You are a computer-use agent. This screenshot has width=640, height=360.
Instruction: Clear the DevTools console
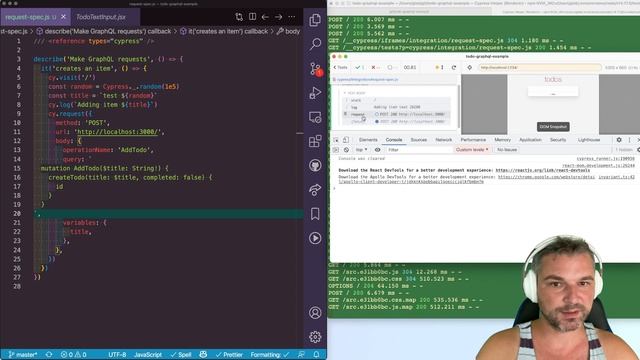coord(346,150)
